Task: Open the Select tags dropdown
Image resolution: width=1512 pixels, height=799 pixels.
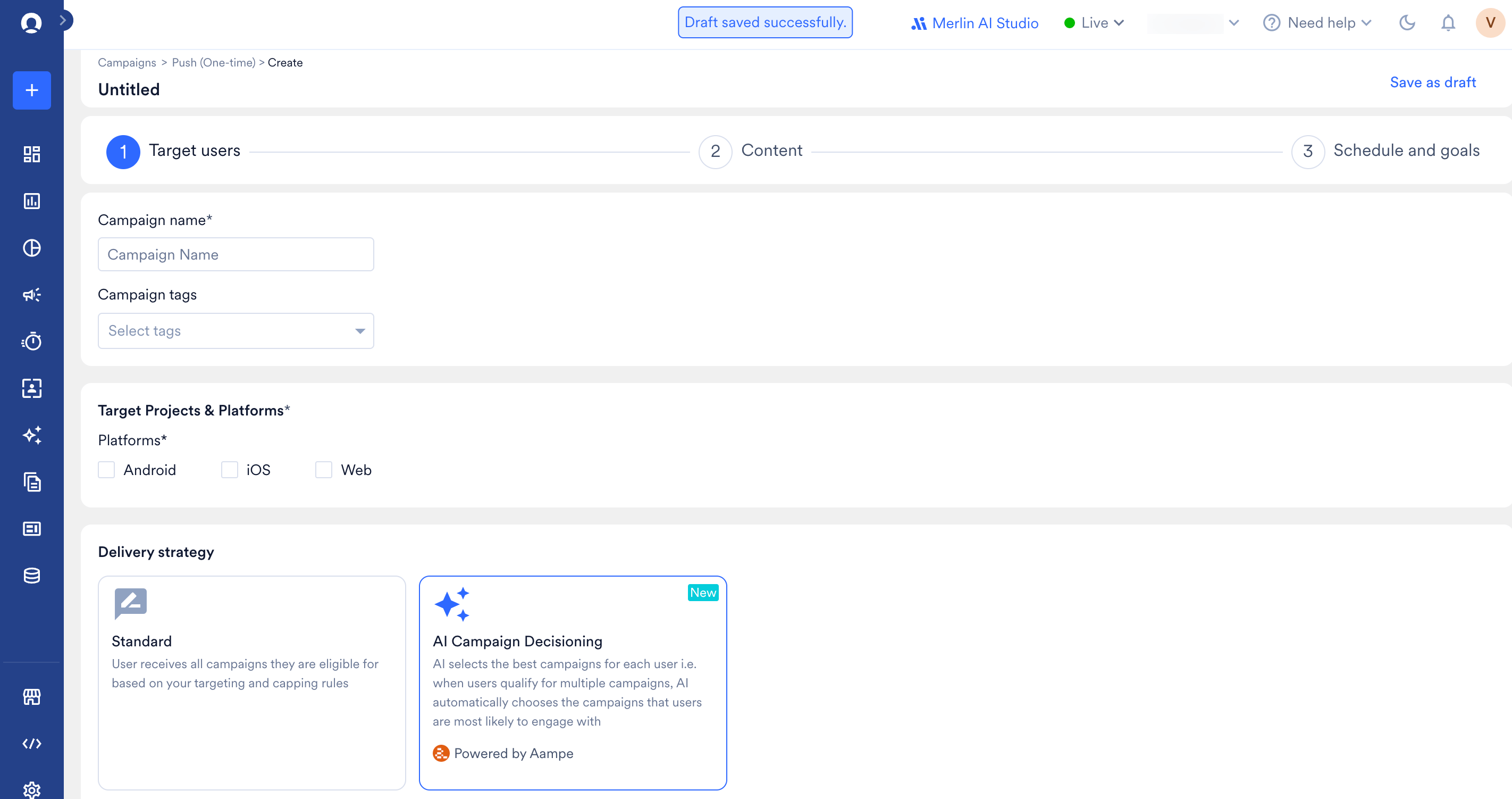Action: click(236, 331)
